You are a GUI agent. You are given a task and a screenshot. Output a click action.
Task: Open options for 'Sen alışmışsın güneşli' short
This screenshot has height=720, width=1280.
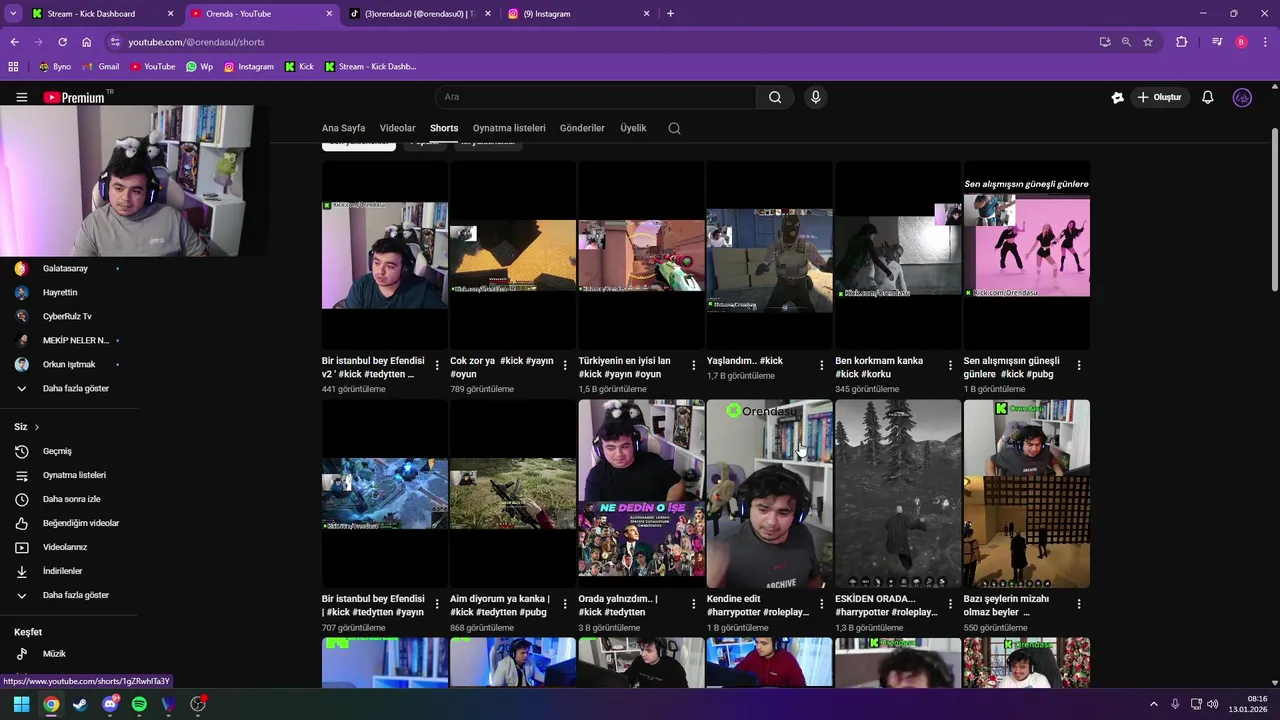(1078, 366)
